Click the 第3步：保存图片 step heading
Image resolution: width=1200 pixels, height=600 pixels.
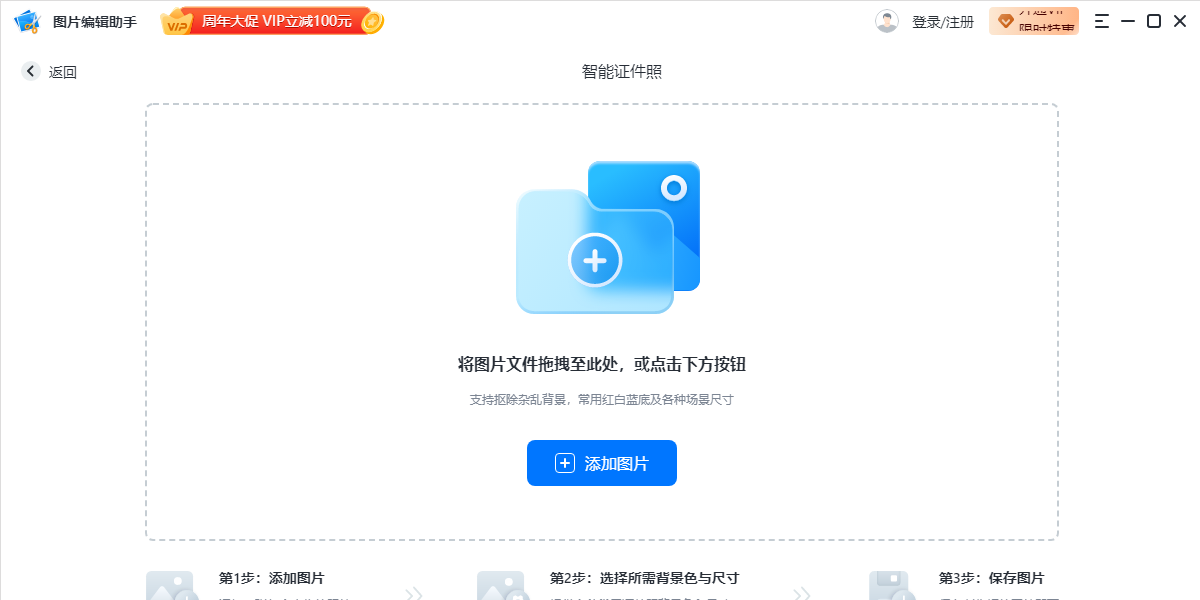pos(992,578)
